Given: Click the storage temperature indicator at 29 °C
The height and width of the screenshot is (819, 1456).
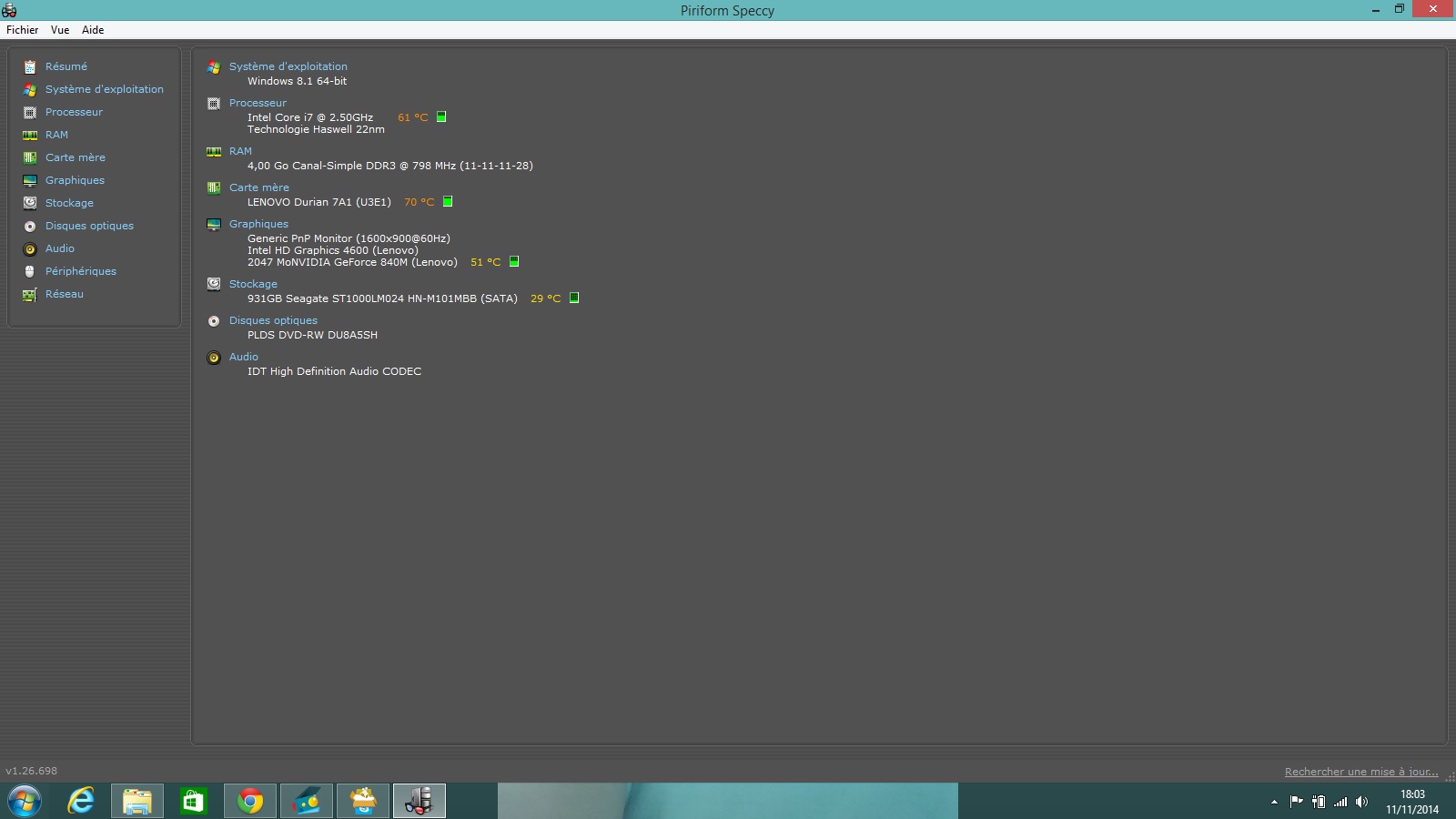Looking at the screenshot, I should pyautogui.click(x=574, y=298).
